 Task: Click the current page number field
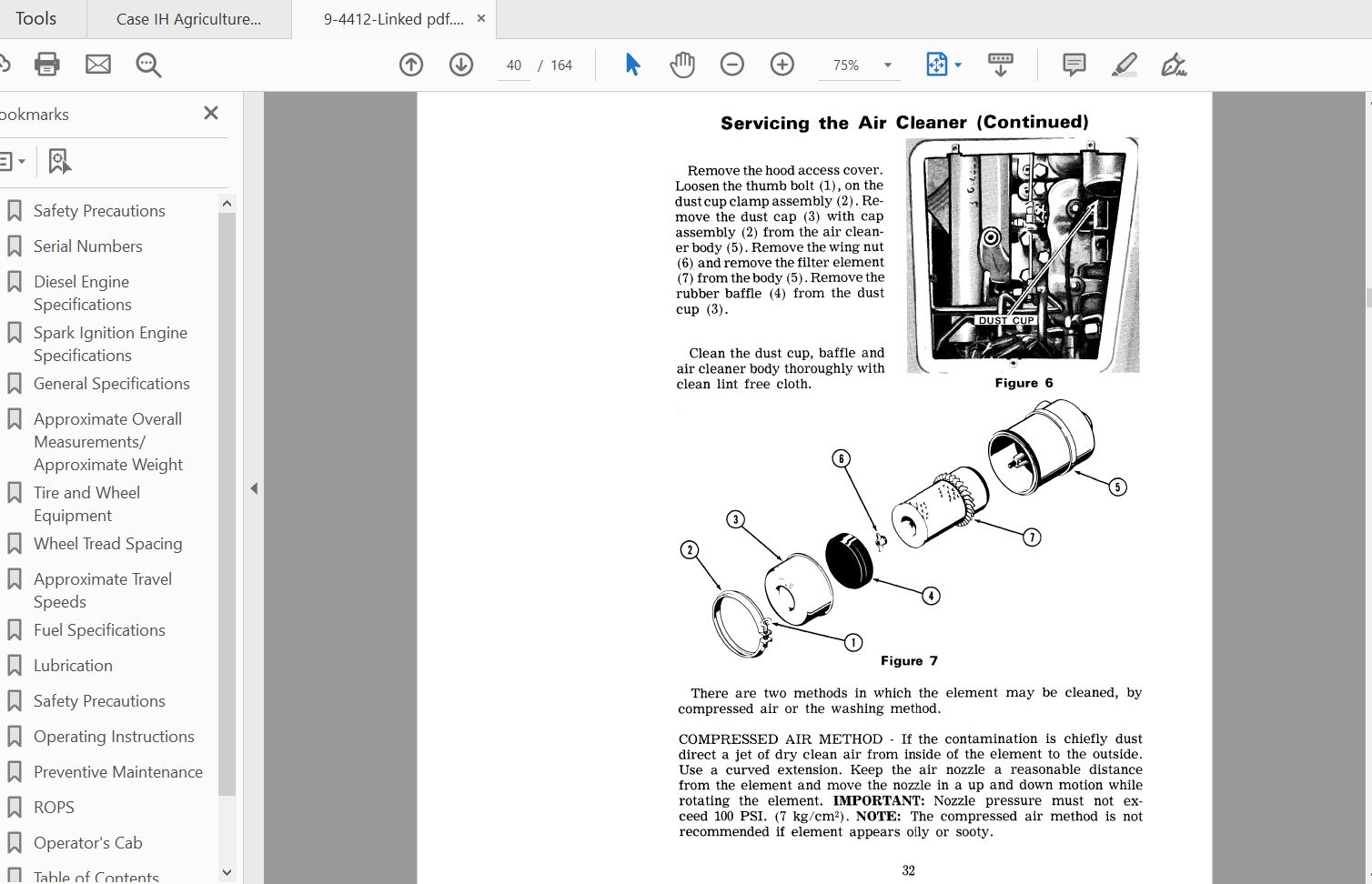[514, 65]
